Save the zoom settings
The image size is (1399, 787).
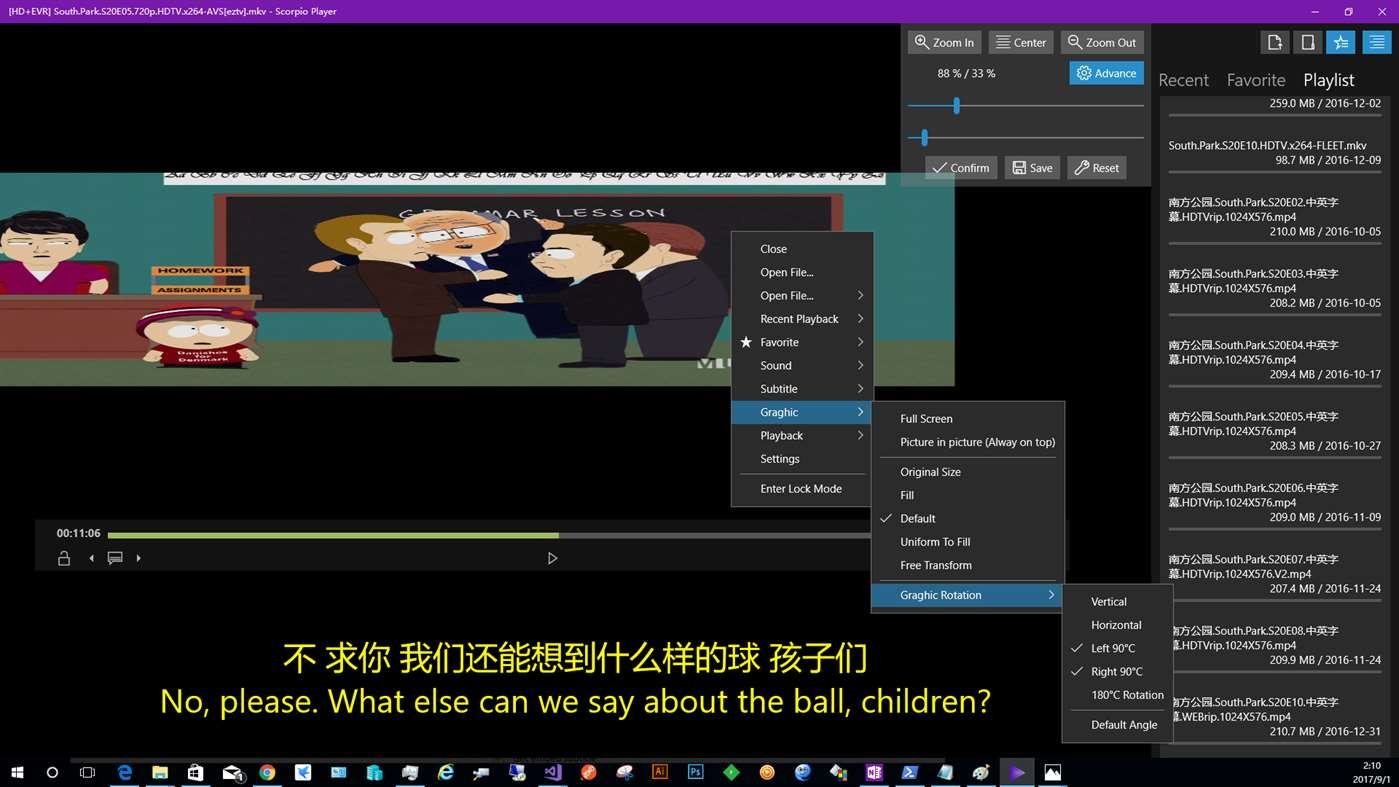[1031, 167]
